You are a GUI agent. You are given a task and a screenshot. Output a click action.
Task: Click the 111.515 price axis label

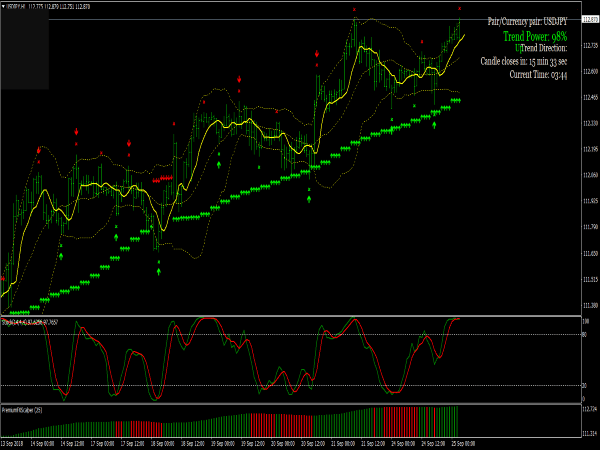coord(590,279)
